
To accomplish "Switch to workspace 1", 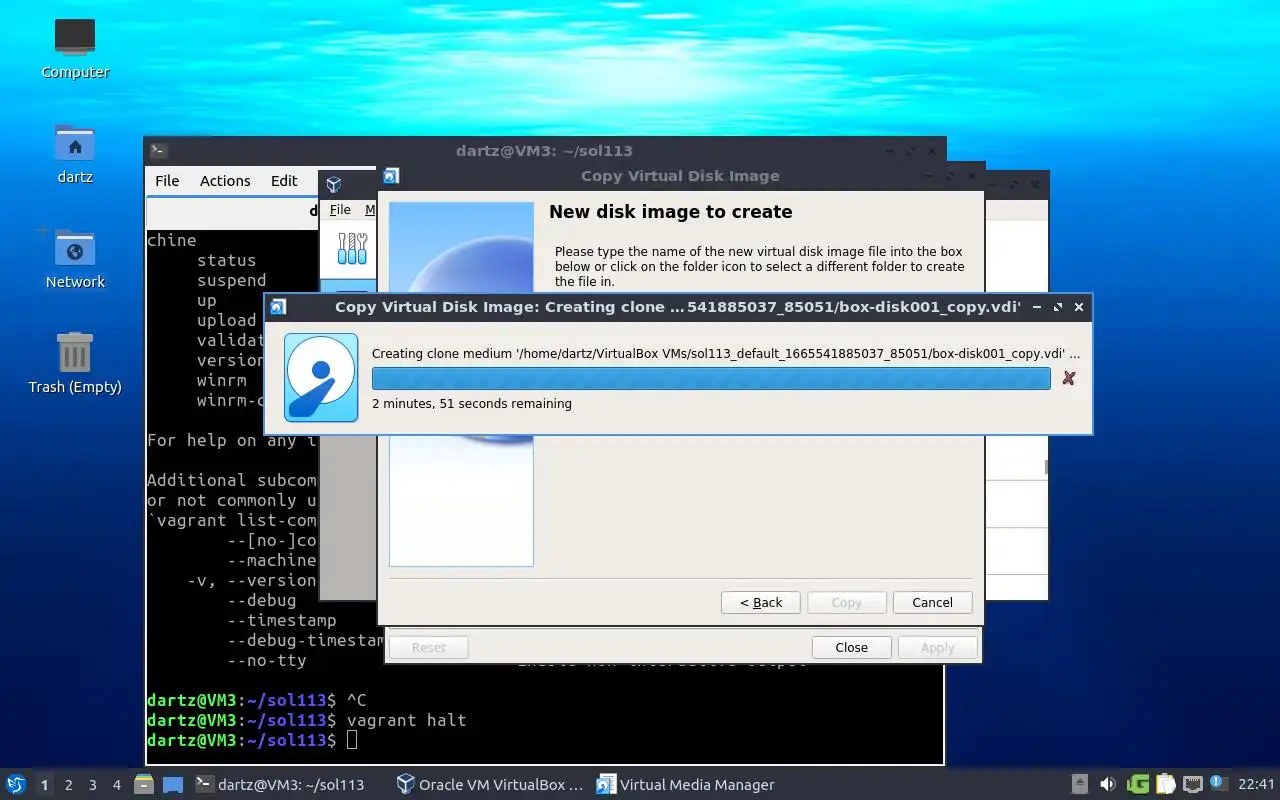I will tap(44, 785).
